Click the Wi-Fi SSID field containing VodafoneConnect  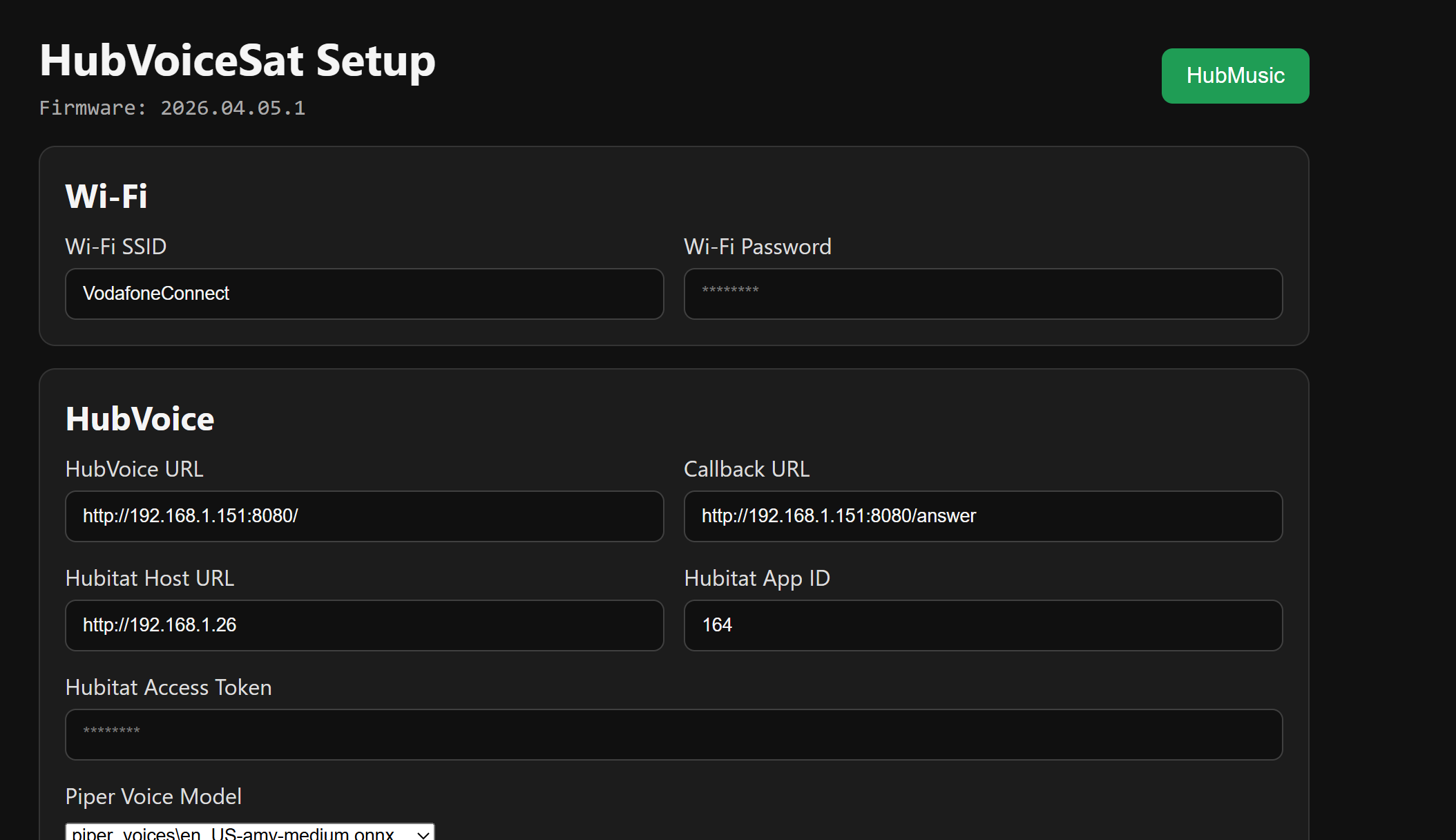pos(364,294)
